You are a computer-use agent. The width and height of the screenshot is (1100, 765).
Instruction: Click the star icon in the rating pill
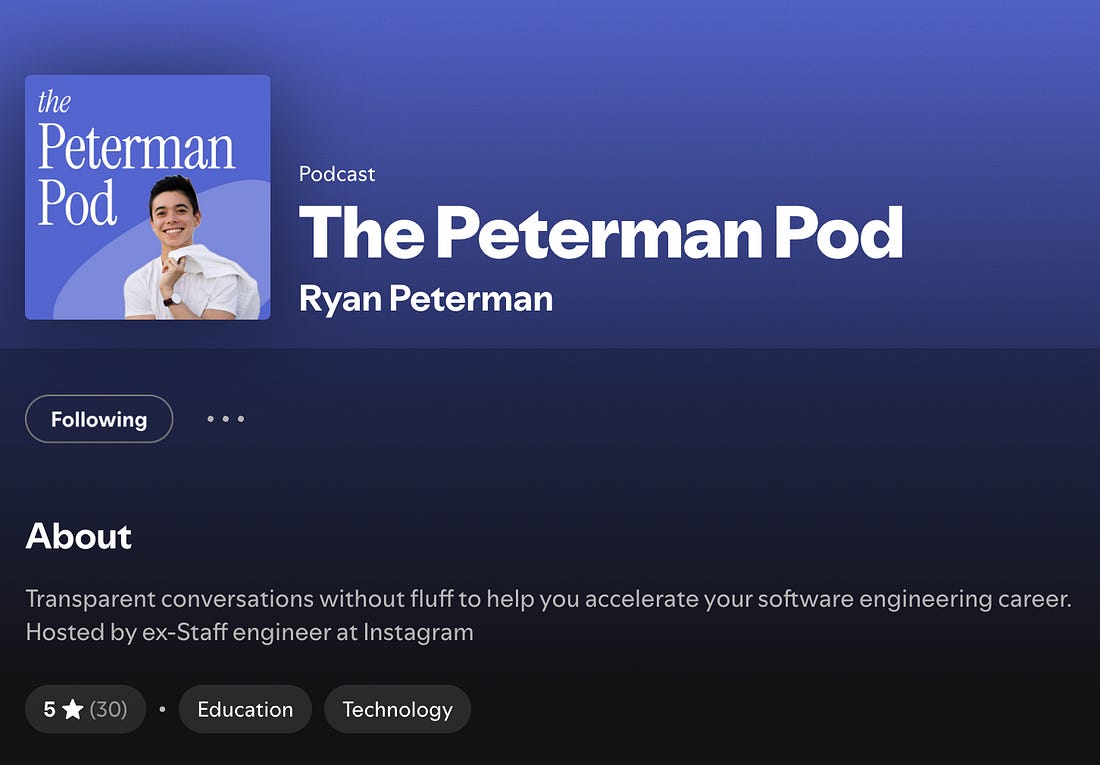(72, 709)
